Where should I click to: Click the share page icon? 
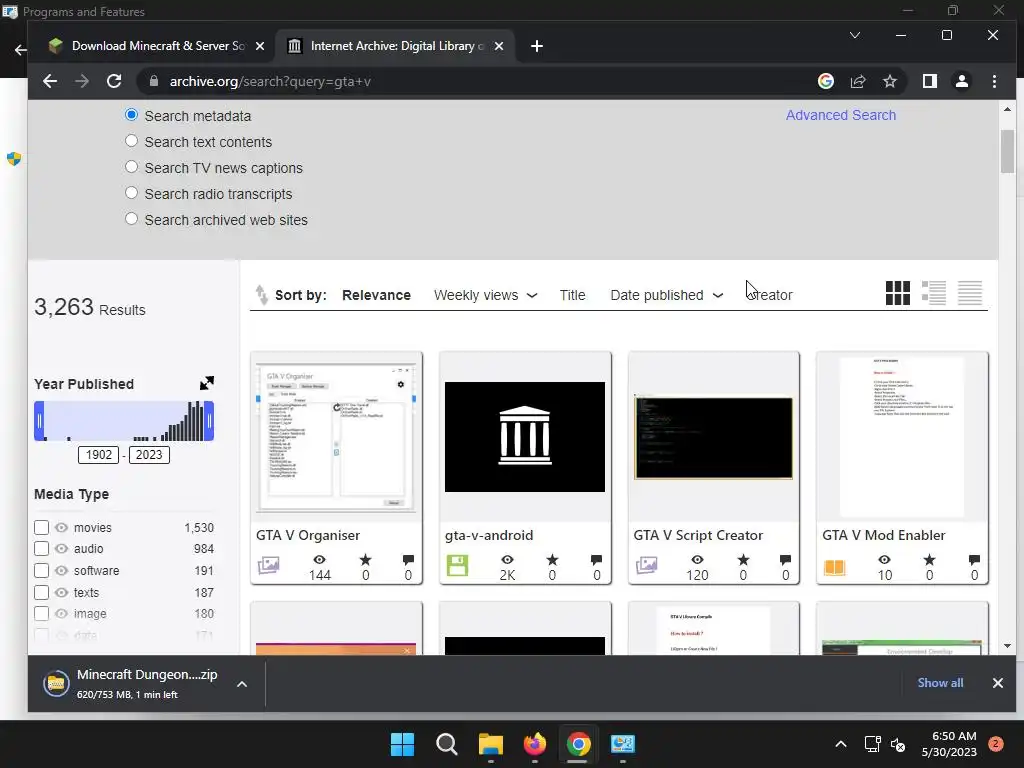pos(857,81)
